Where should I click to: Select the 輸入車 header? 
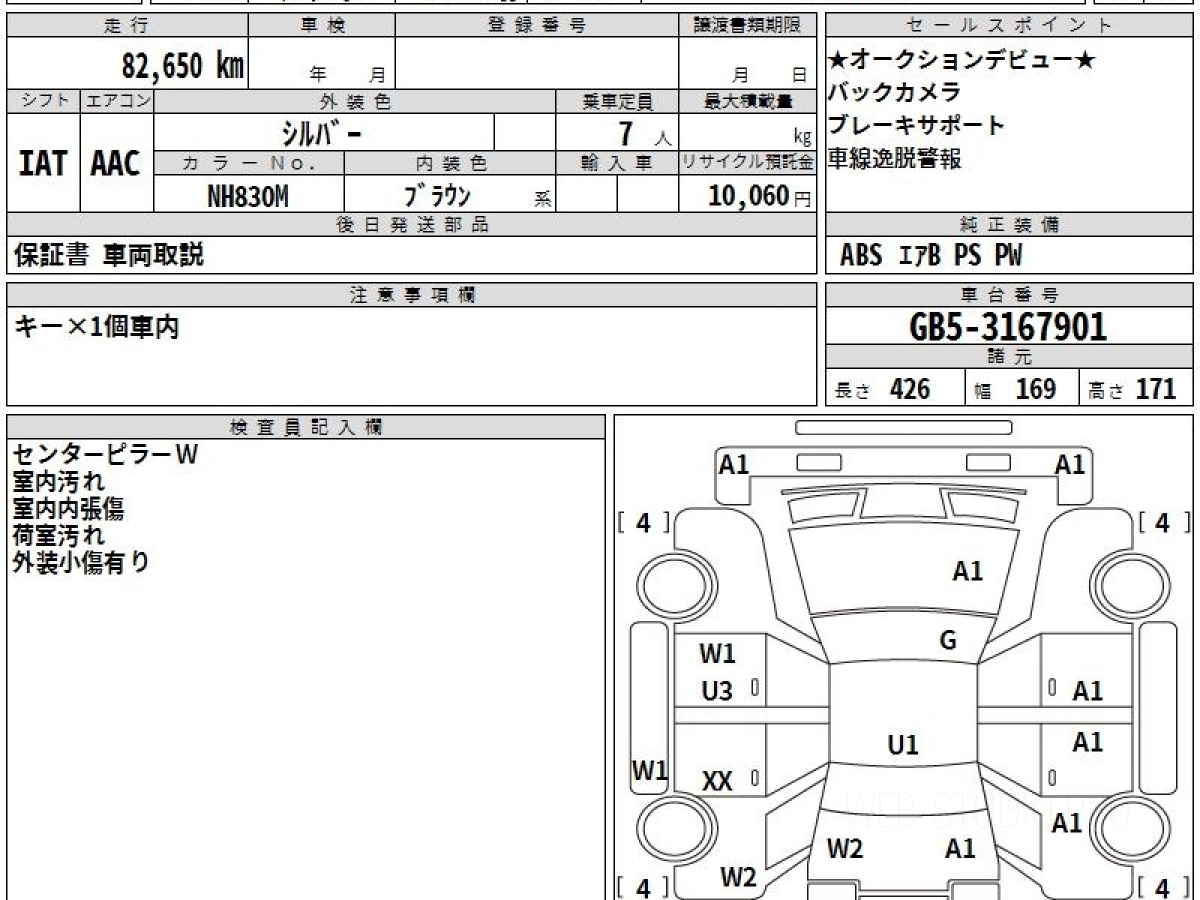tap(617, 163)
